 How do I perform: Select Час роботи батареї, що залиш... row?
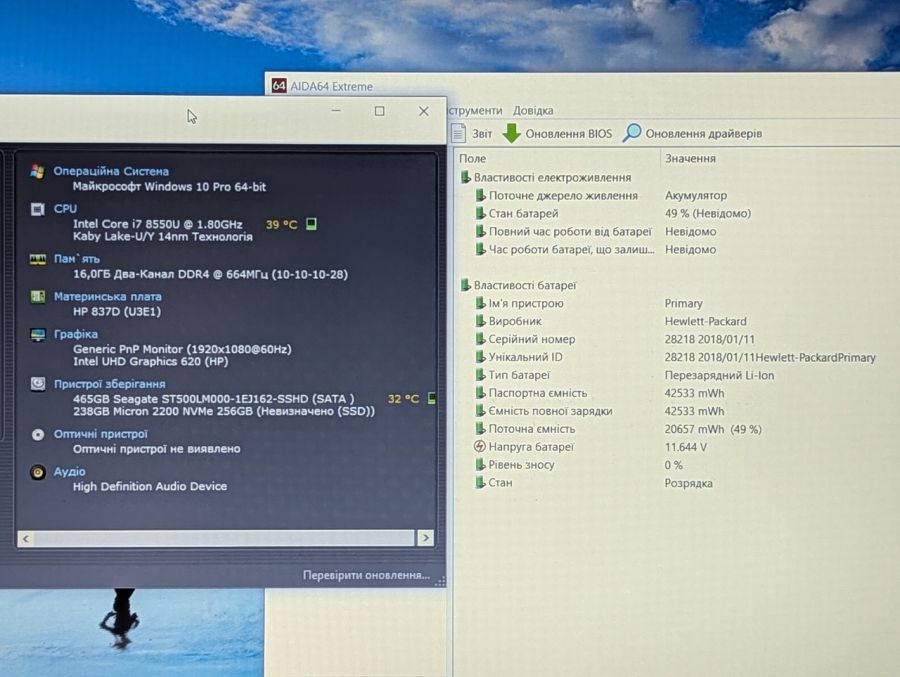[x=677, y=249]
